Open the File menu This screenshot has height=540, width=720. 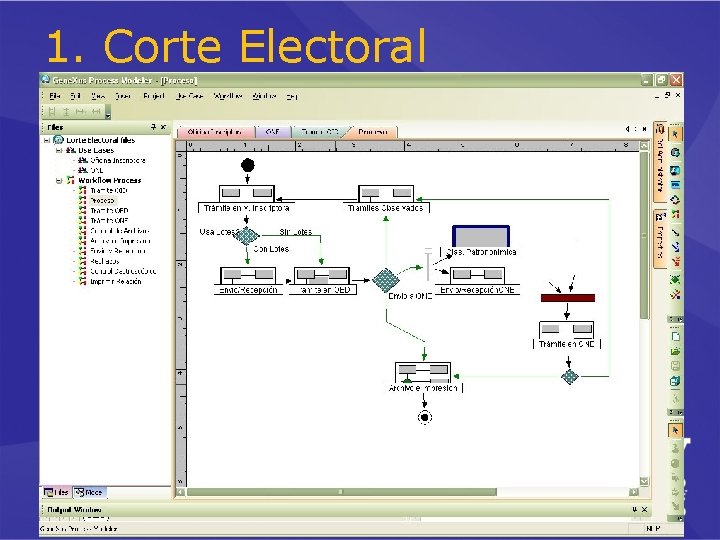tap(55, 96)
